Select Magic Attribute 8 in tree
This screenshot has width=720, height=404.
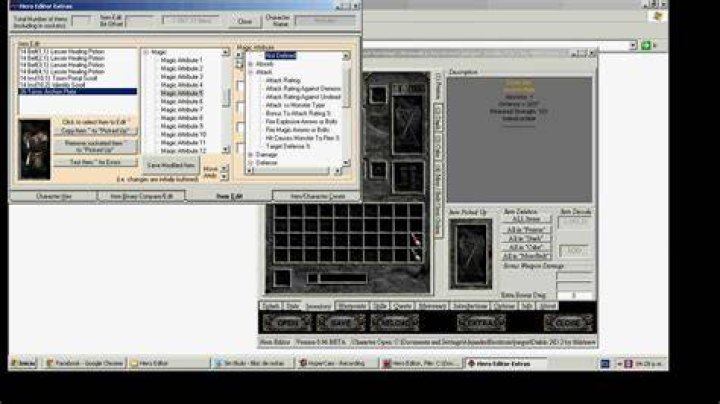(181, 118)
